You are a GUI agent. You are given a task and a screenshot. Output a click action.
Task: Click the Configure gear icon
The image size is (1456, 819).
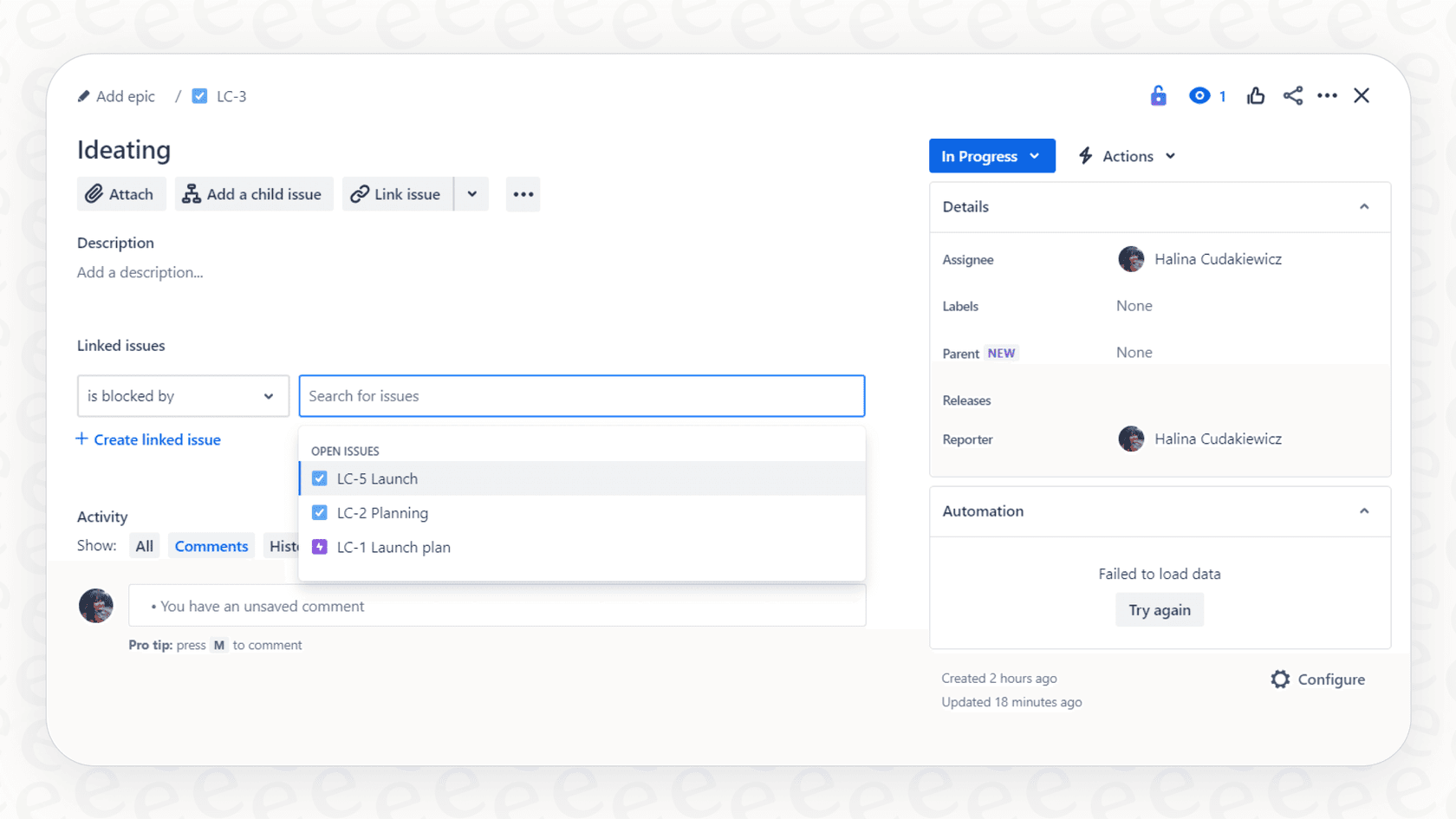pos(1280,679)
